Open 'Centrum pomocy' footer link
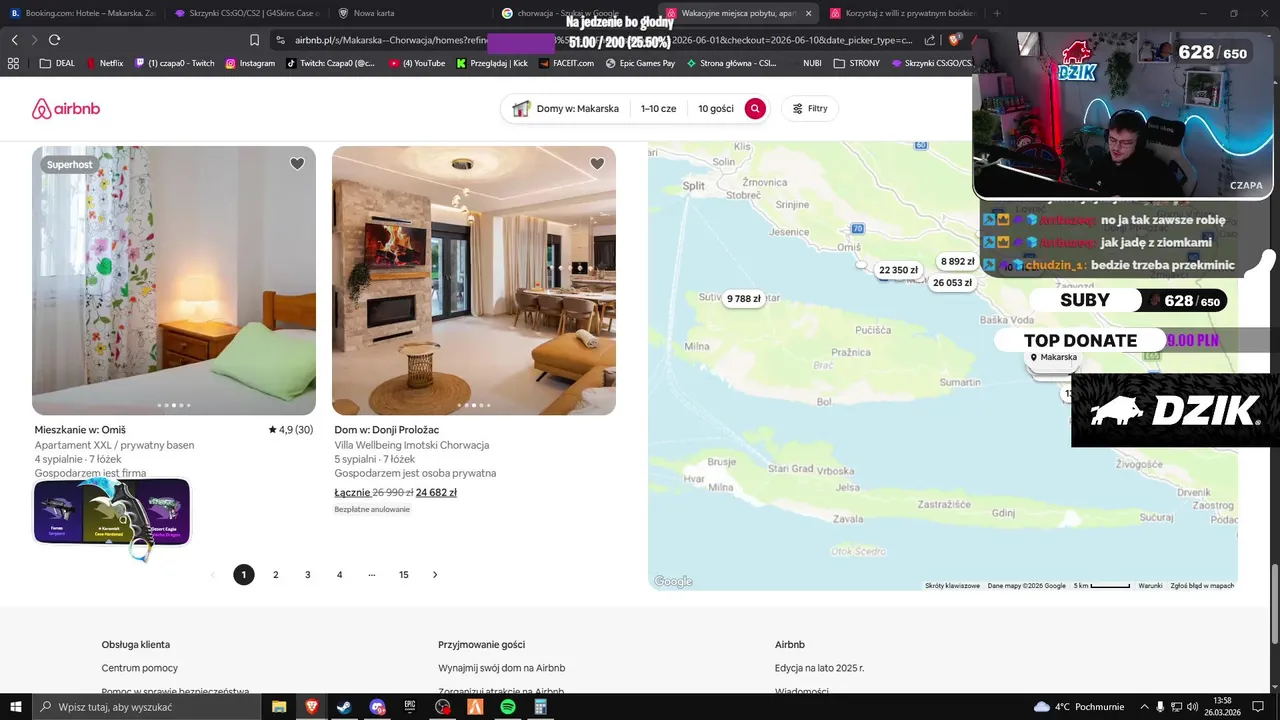The image size is (1280, 720). (x=140, y=668)
